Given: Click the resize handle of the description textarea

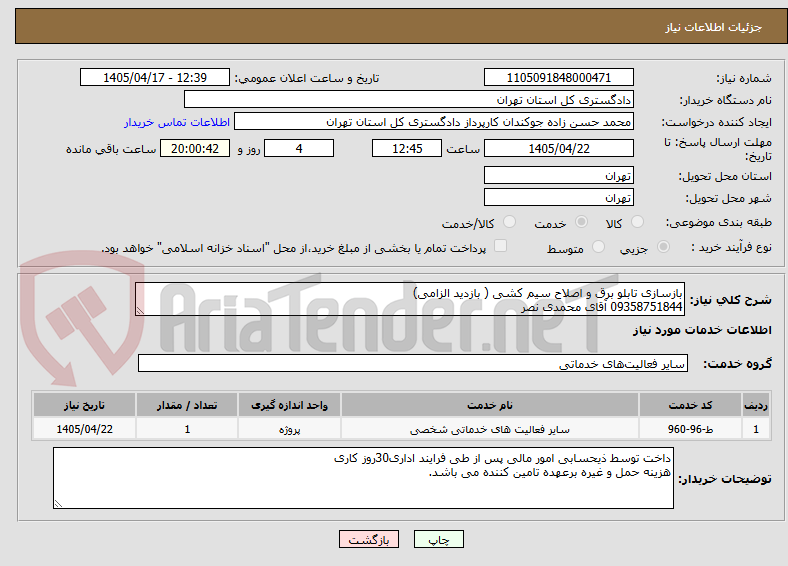Looking at the screenshot, I should [x=140, y=311].
